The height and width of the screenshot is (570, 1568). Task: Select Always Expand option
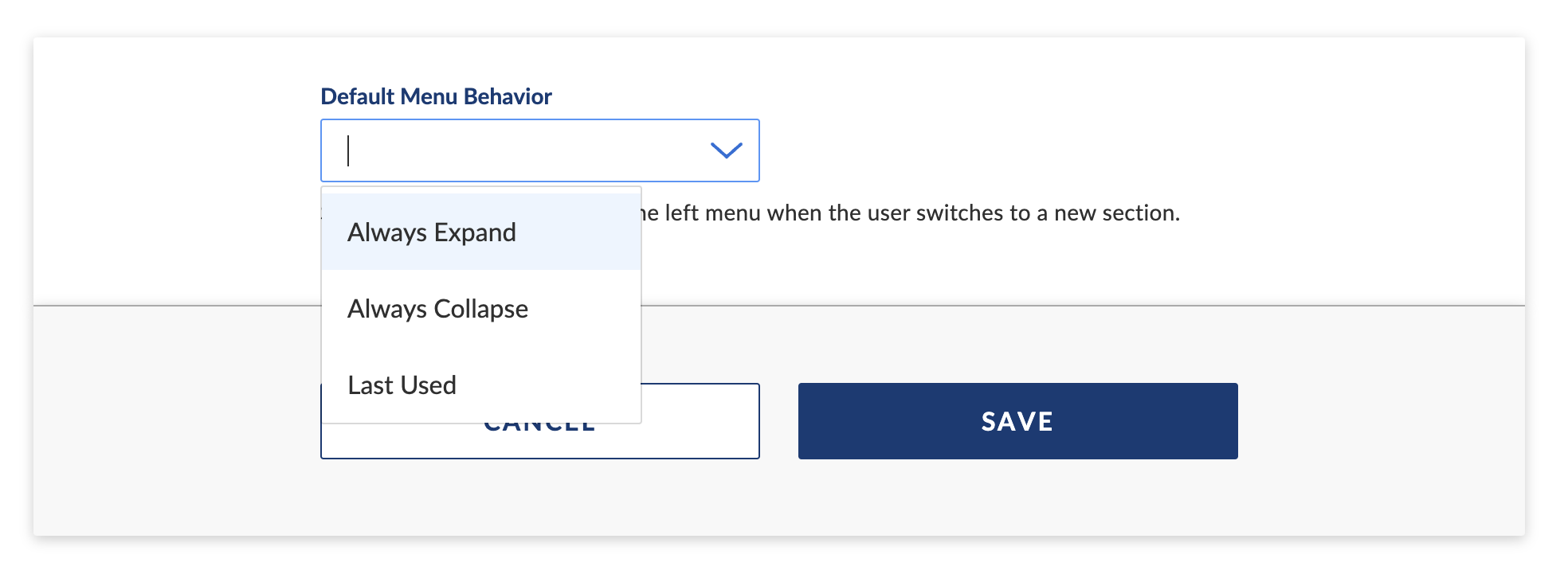click(x=481, y=232)
